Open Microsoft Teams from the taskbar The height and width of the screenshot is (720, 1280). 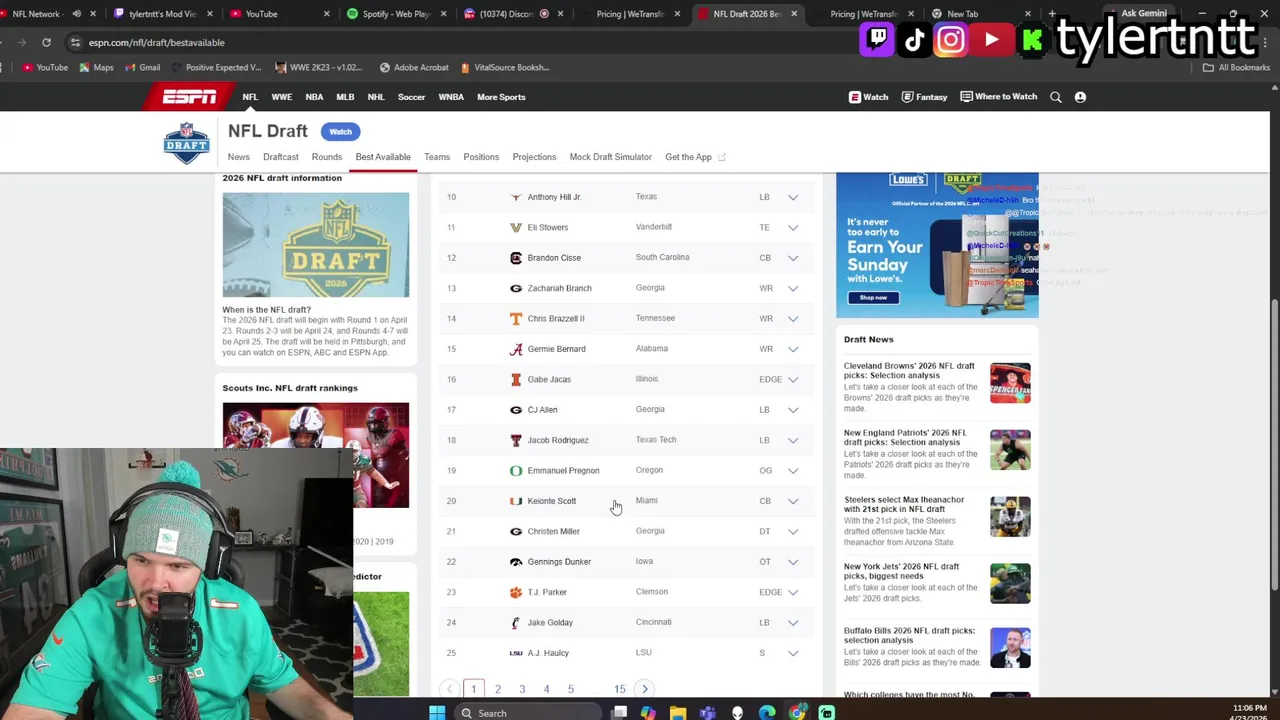pyautogui.click(x=707, y=713)
